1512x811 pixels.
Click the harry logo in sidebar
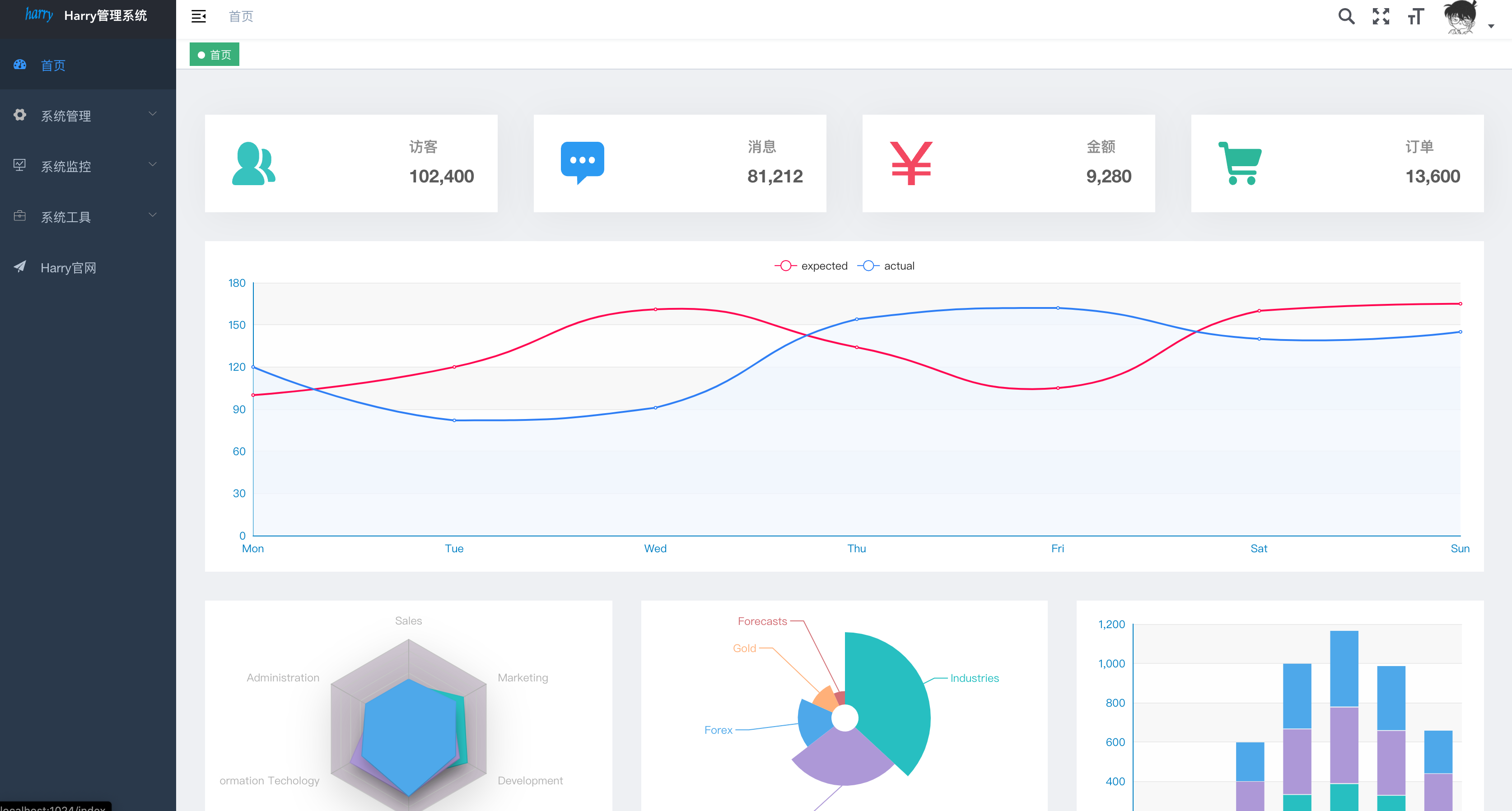pyautogui.click(x=39, y=14)
